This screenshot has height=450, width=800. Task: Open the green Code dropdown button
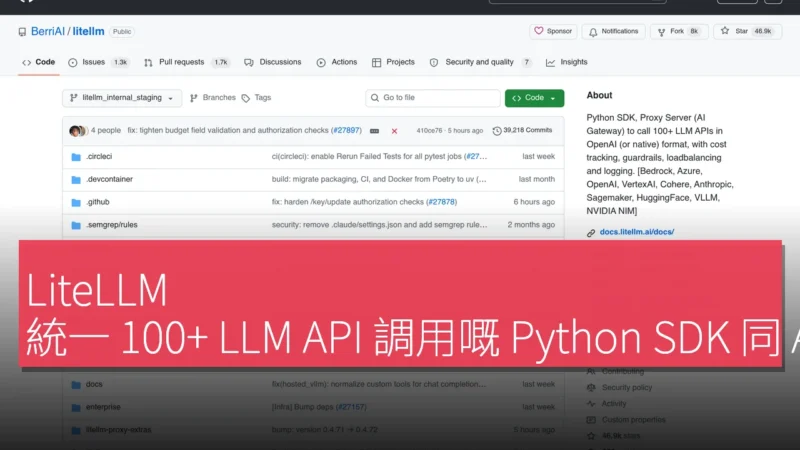[x=534, y=98]
